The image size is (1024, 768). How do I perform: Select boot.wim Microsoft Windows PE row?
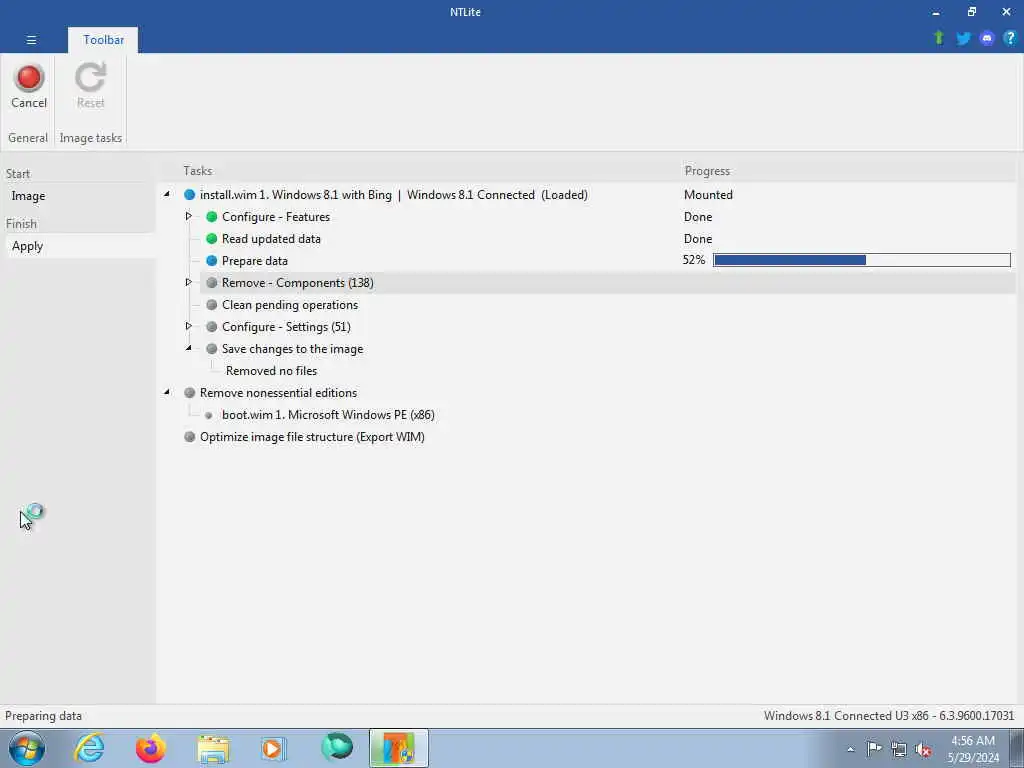(x=328, y=415)
